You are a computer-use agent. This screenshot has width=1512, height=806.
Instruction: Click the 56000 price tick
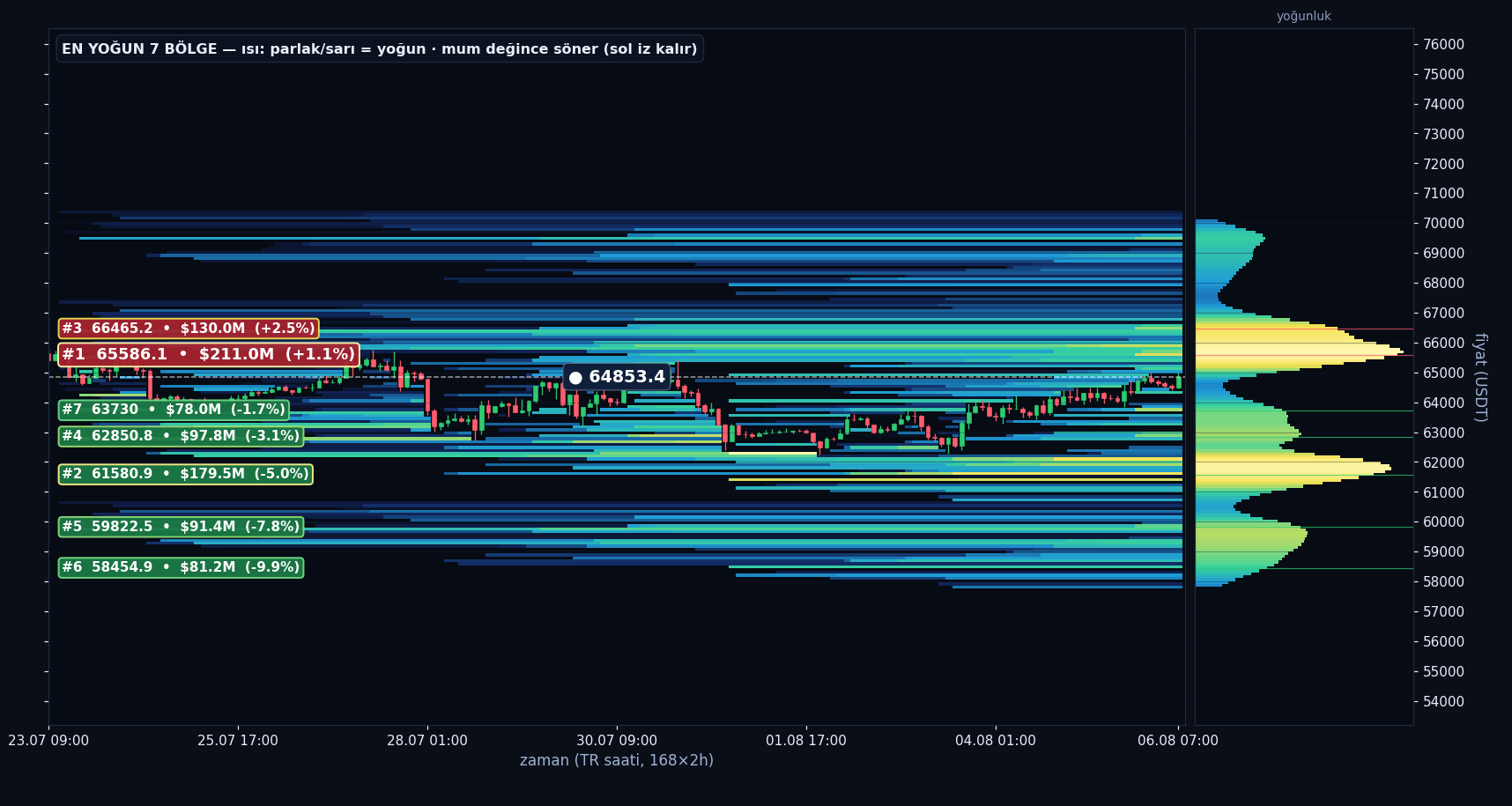pyautogui.click(x=1444, y=641)
